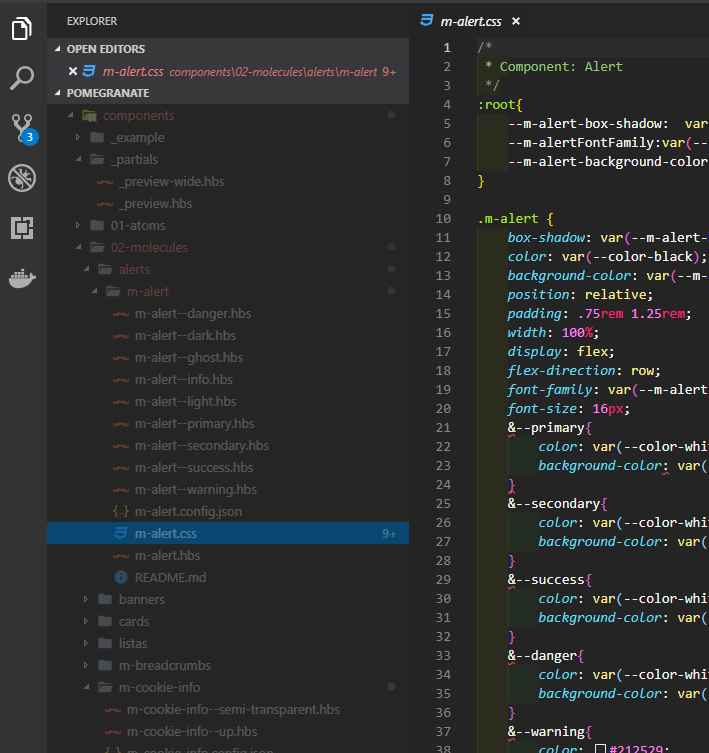The width and height of the screenshot is (709, 753).
Task: Click the #212529 color swatch in code
Action: (600, 749)
